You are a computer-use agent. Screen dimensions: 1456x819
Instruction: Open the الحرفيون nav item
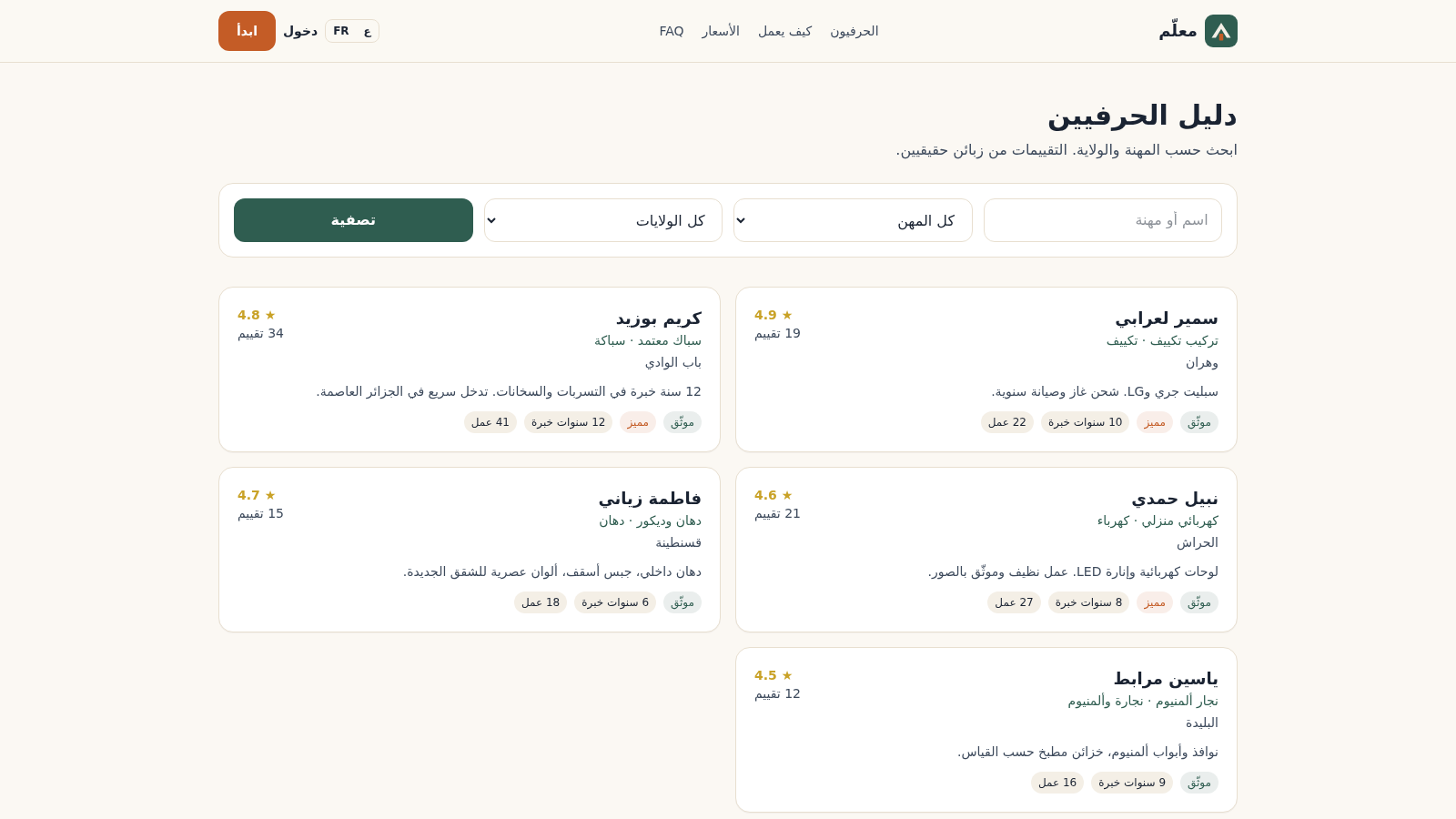854,31
